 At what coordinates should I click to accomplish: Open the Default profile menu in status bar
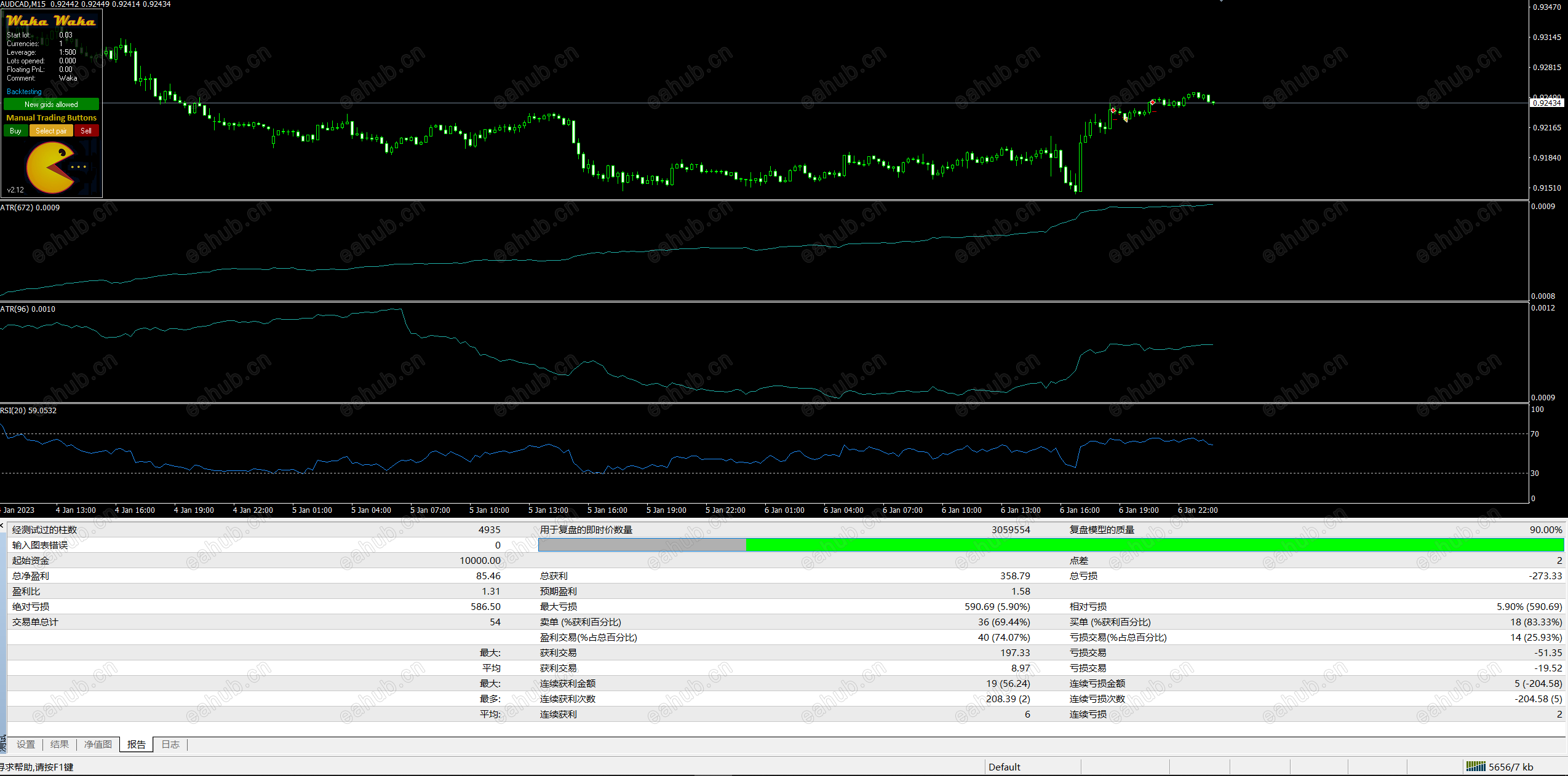click(x=1004, y=767)
